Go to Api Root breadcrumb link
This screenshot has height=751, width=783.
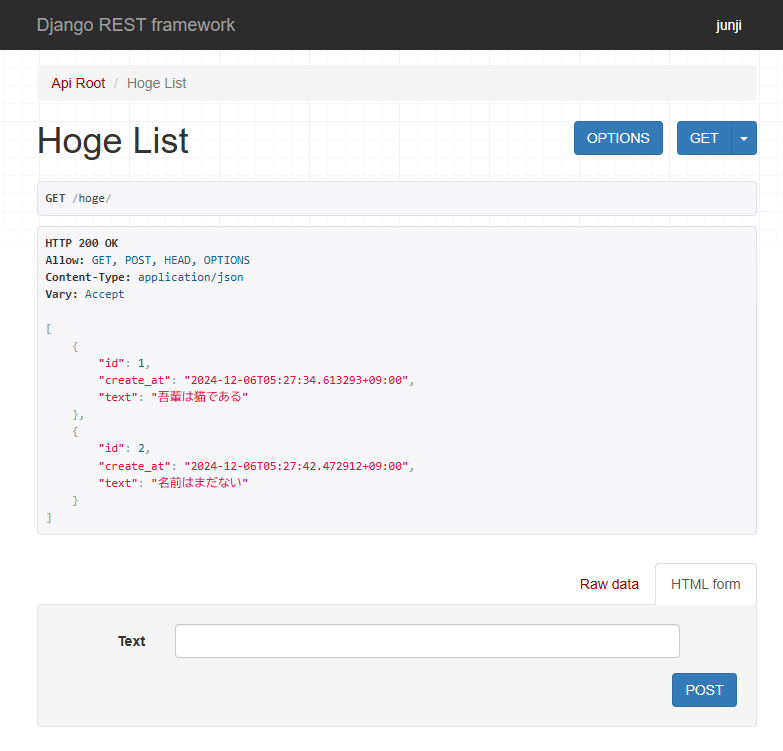click(x=78, y=83)
